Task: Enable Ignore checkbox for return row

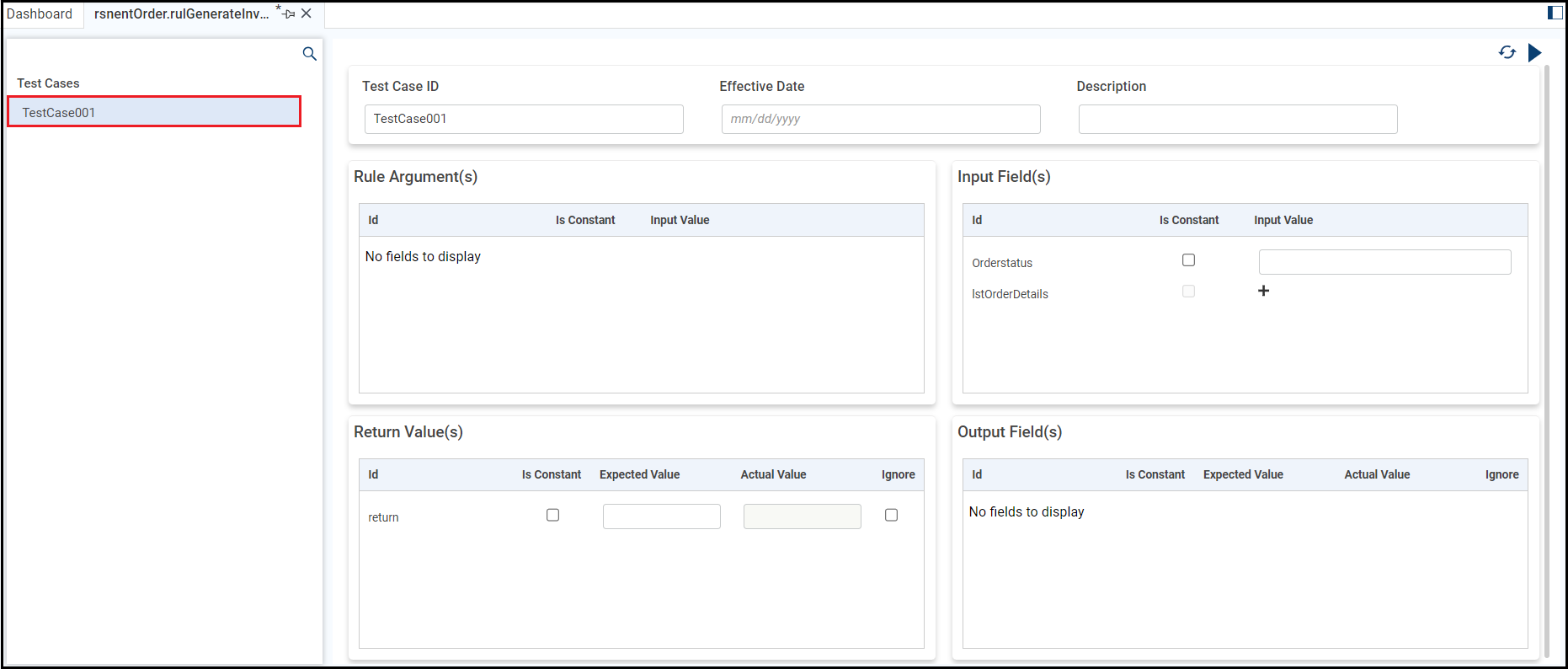Action: [x=891, y=515]
